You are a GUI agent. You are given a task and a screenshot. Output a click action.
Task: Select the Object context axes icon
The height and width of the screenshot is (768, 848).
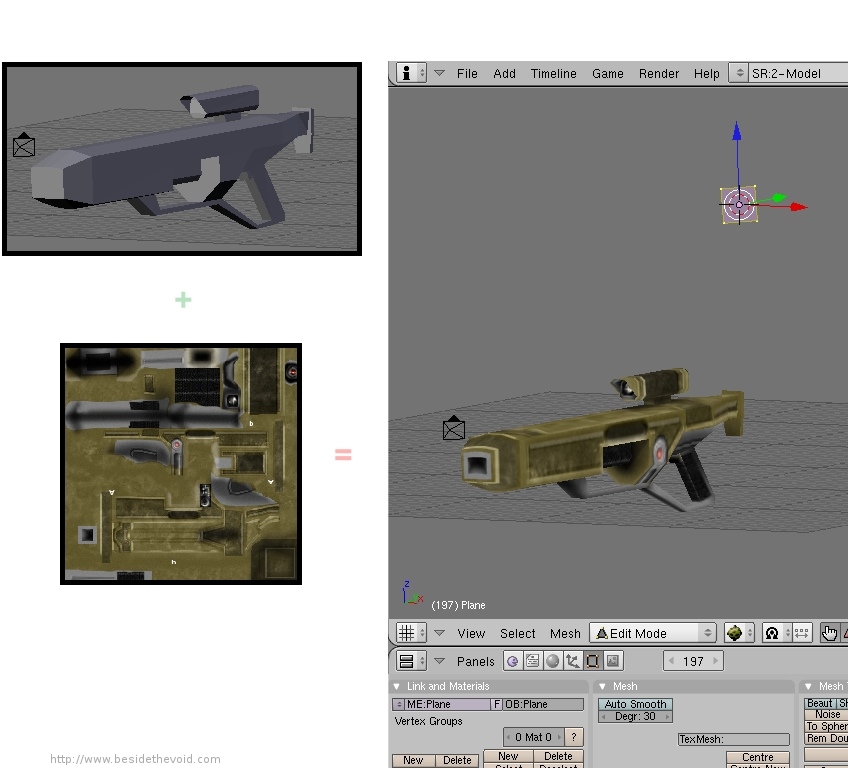click(x=573, y=661)
